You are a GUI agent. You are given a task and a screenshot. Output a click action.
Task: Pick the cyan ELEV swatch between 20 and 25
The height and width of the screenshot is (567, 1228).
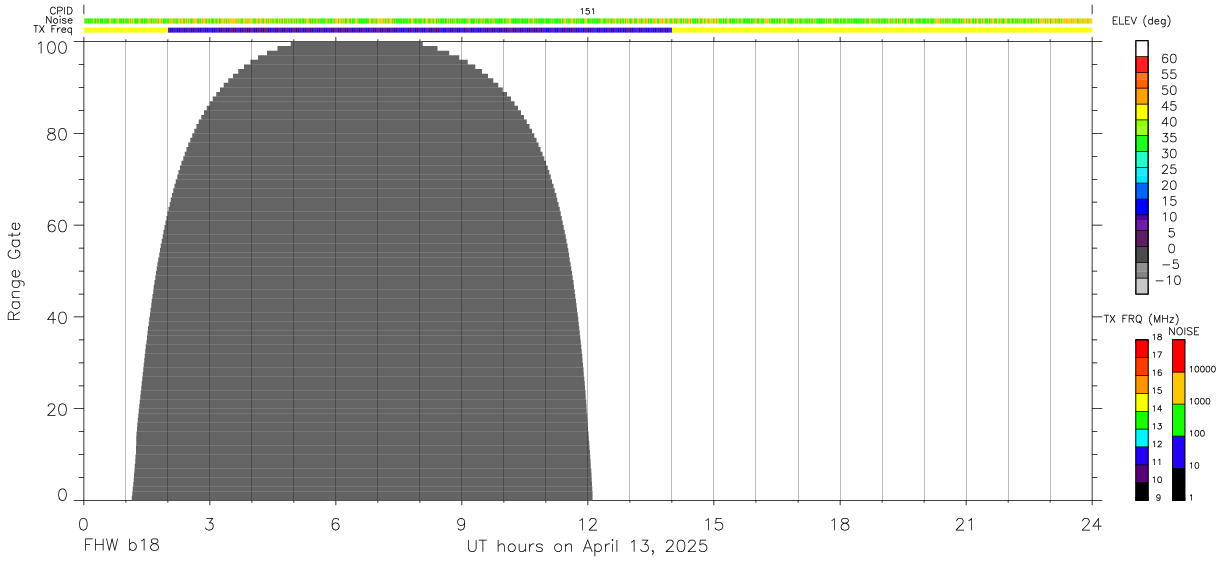click(1142, 175)
